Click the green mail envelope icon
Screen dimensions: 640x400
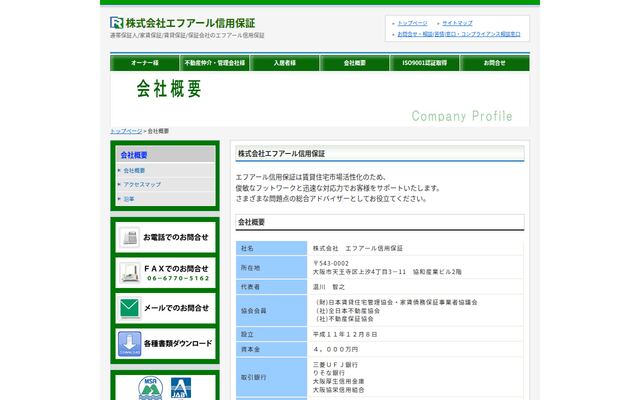pyautogui.click(x=130, y=308)
